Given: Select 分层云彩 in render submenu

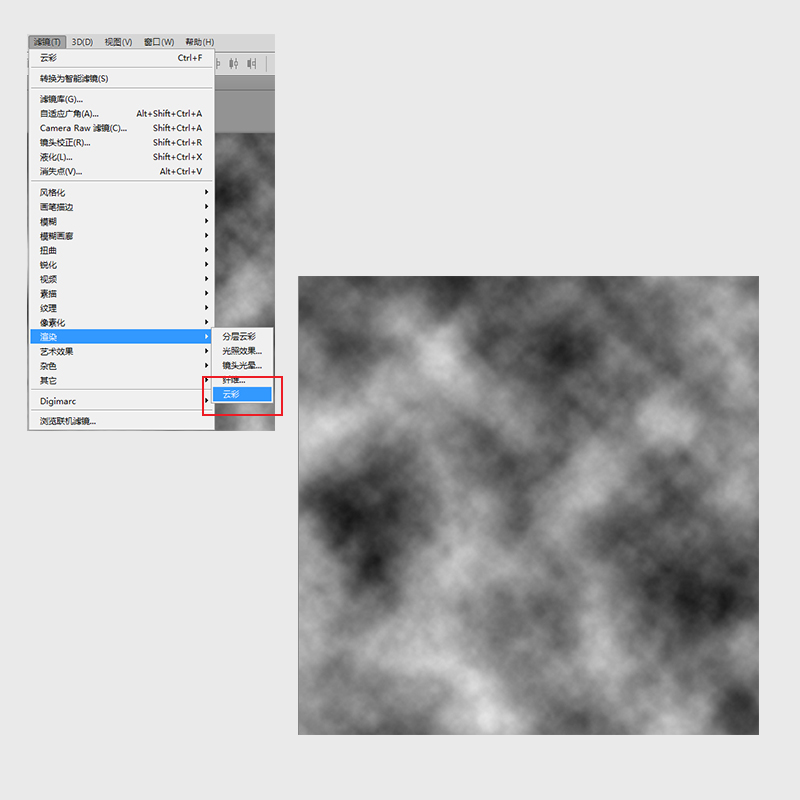Looking at the screenshot, I should coord(242,337).
